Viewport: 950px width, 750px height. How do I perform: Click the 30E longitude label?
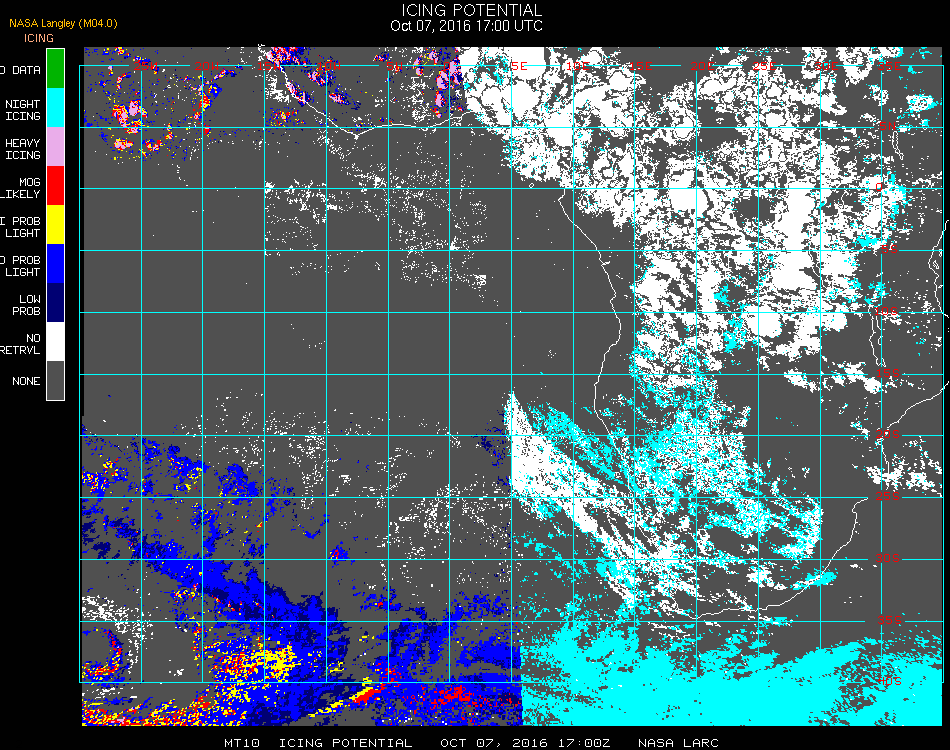tap(826, 66)
